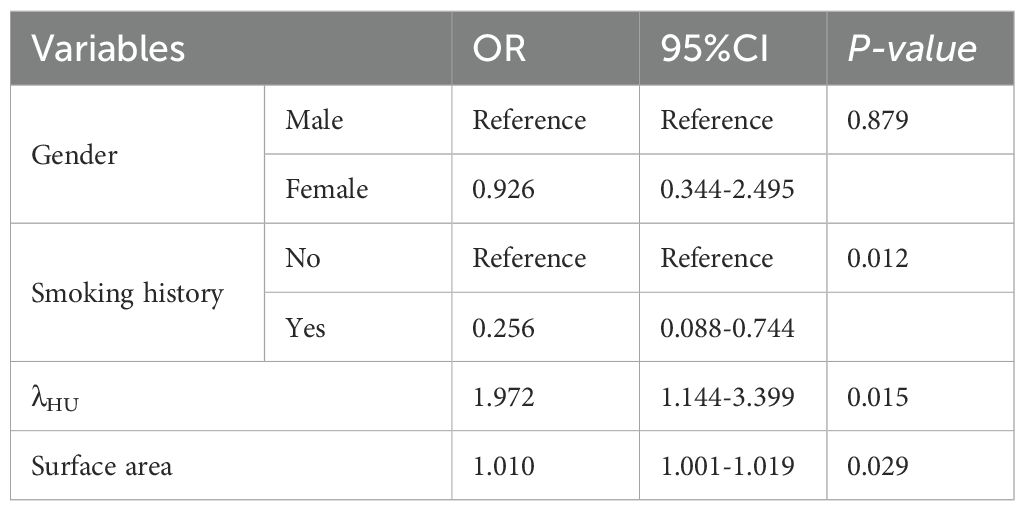This screenshot has height=511, width=1025.
Task: Click the interval 0.344-2.495
Action: (x=727, y=189)
